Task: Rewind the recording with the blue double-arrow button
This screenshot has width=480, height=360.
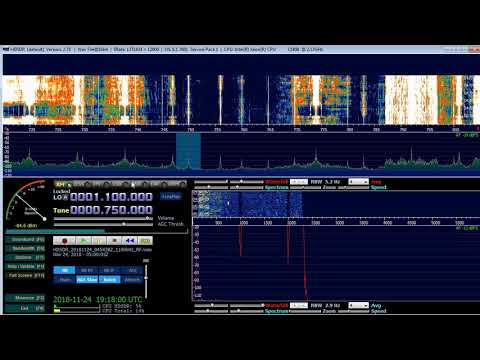Action: point(130,240)
